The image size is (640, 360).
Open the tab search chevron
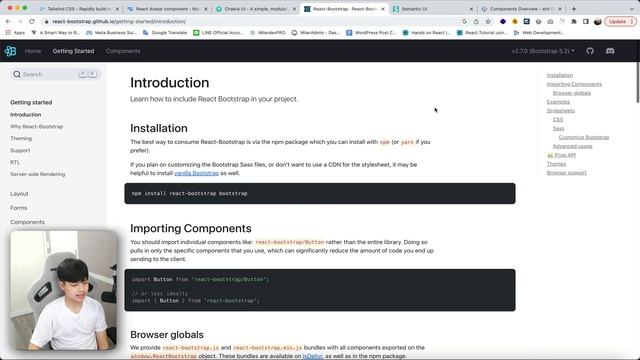(632, 9)
